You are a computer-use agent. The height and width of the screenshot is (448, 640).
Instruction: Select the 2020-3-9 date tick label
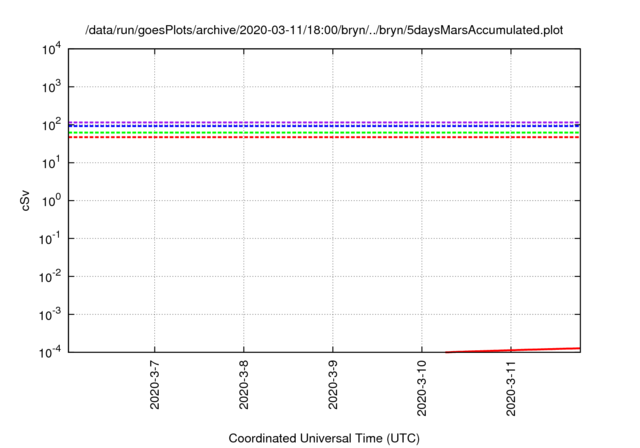click(x=333, y=385)
